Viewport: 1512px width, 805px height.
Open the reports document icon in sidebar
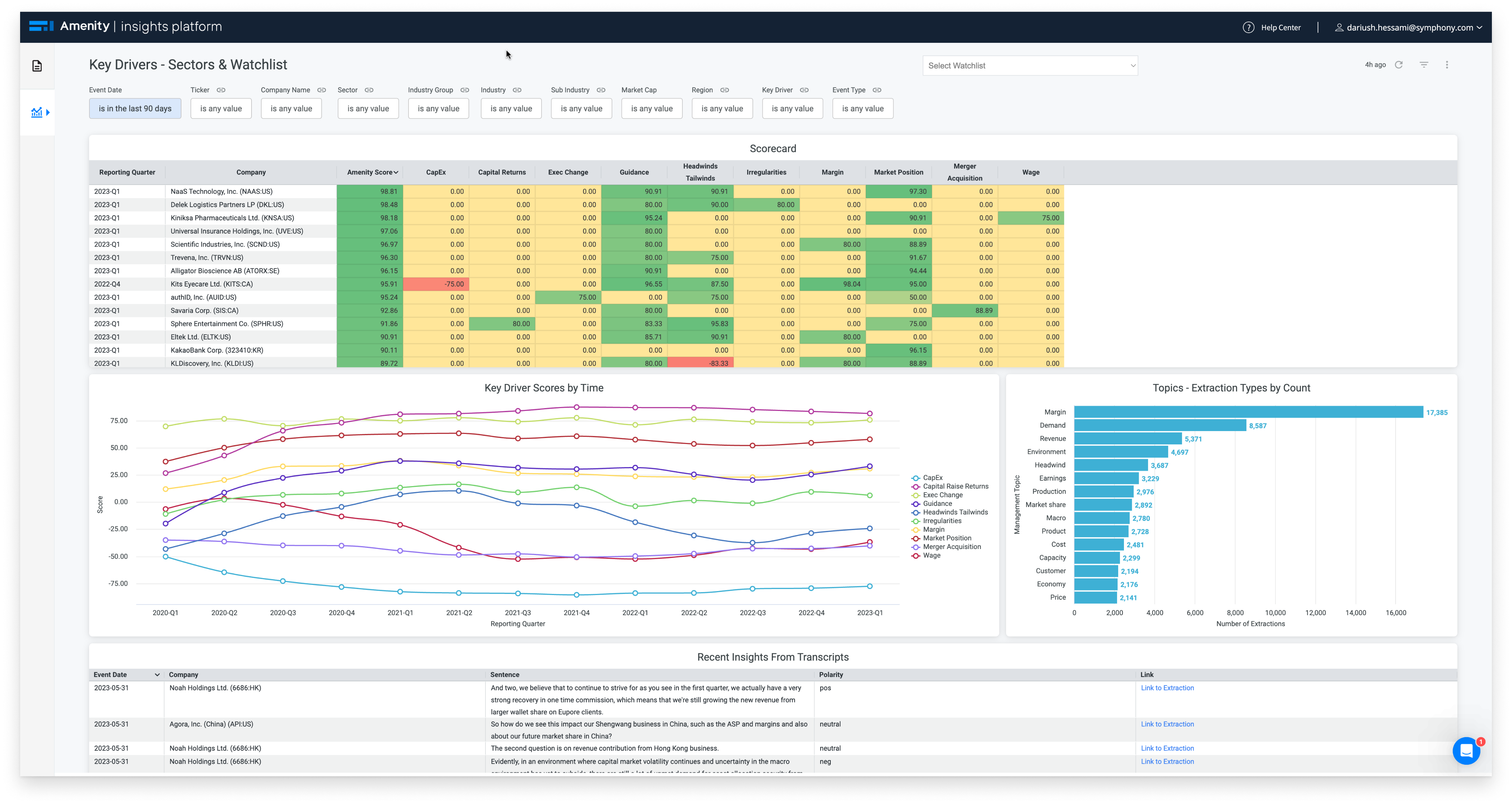click(37, 66)
